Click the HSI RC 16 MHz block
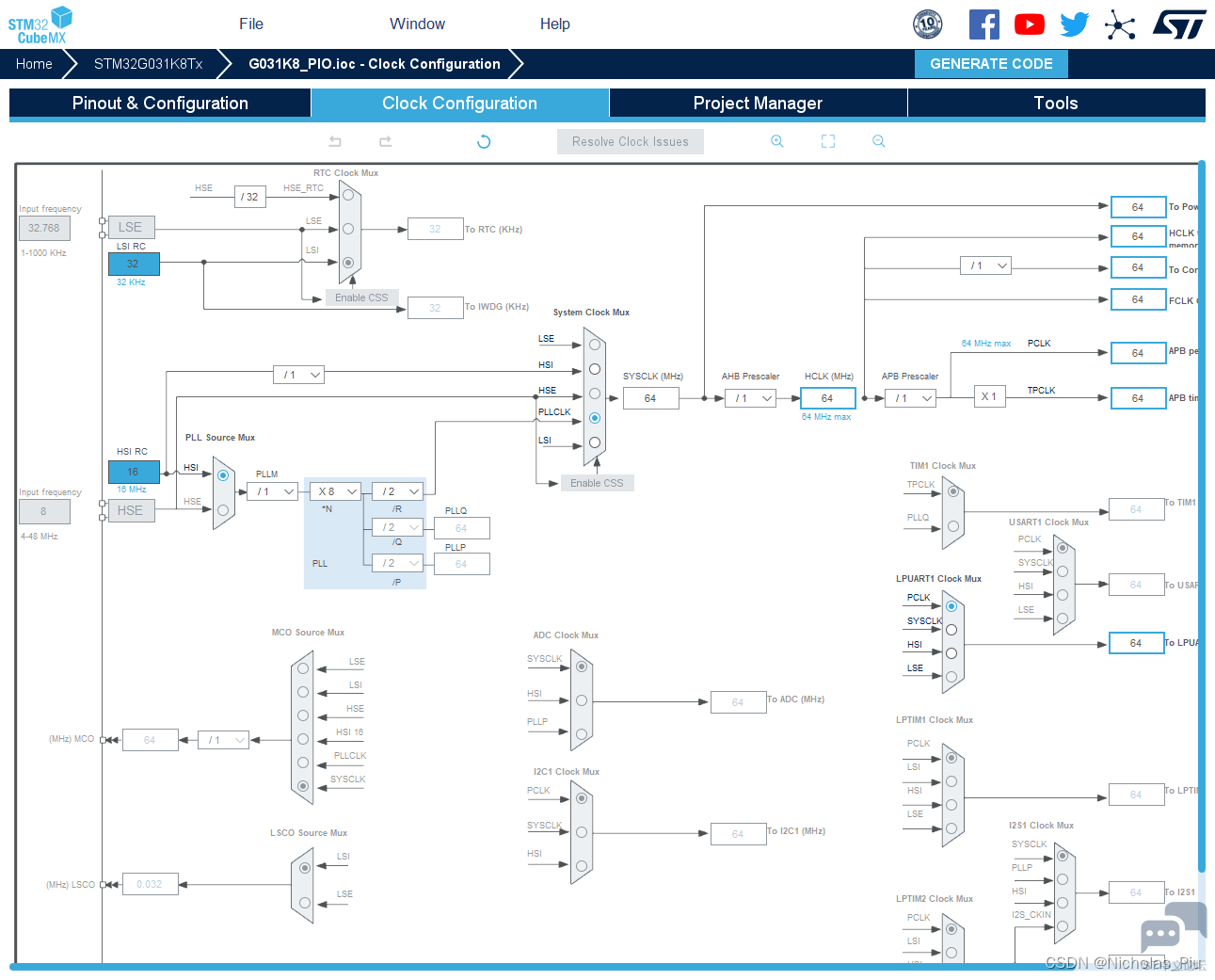 tap(134, 472)
